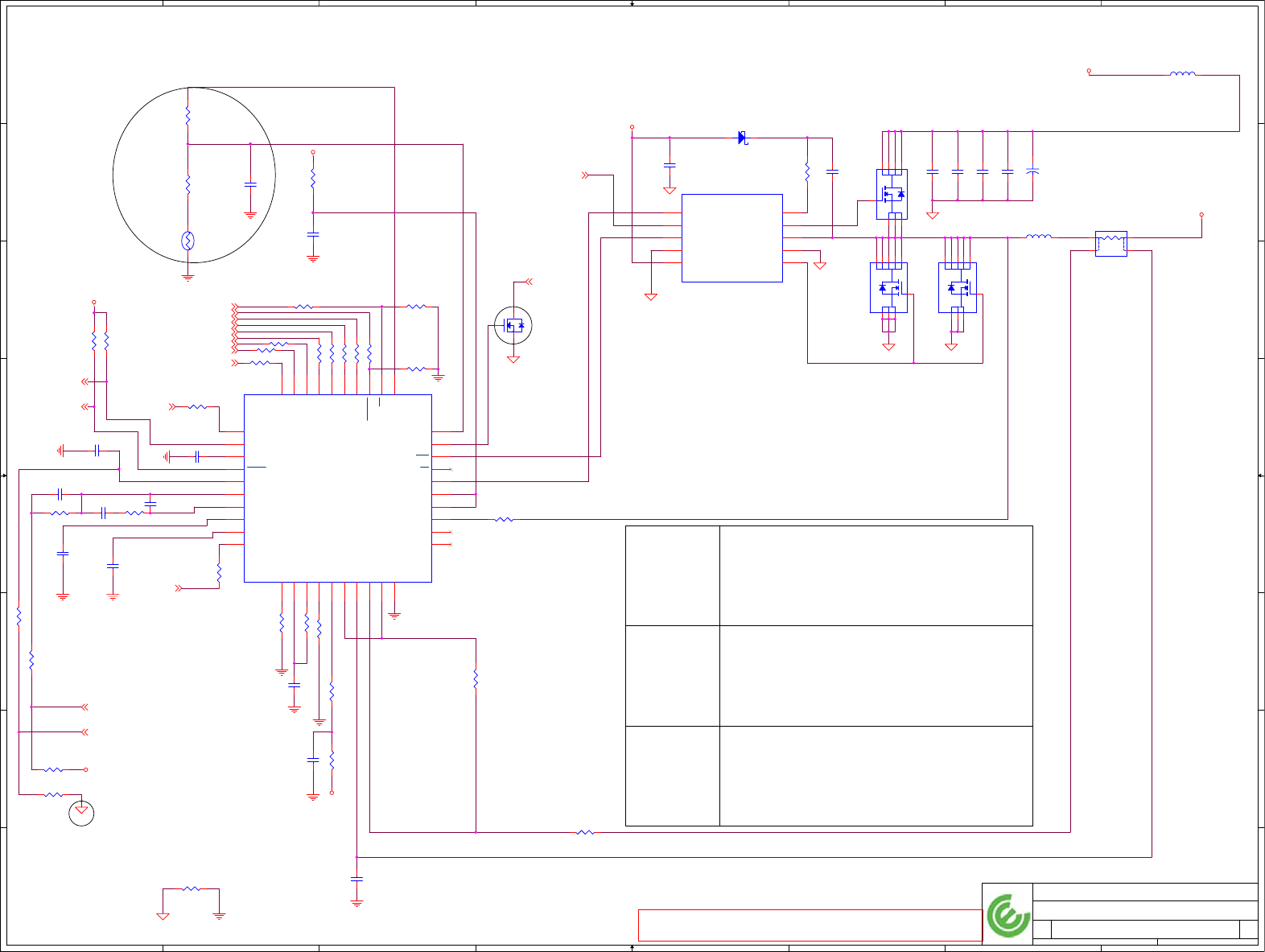Select the inductor left of the sense resistor box
Viewport: 1265px width, 952px height.
[1039, 237]
